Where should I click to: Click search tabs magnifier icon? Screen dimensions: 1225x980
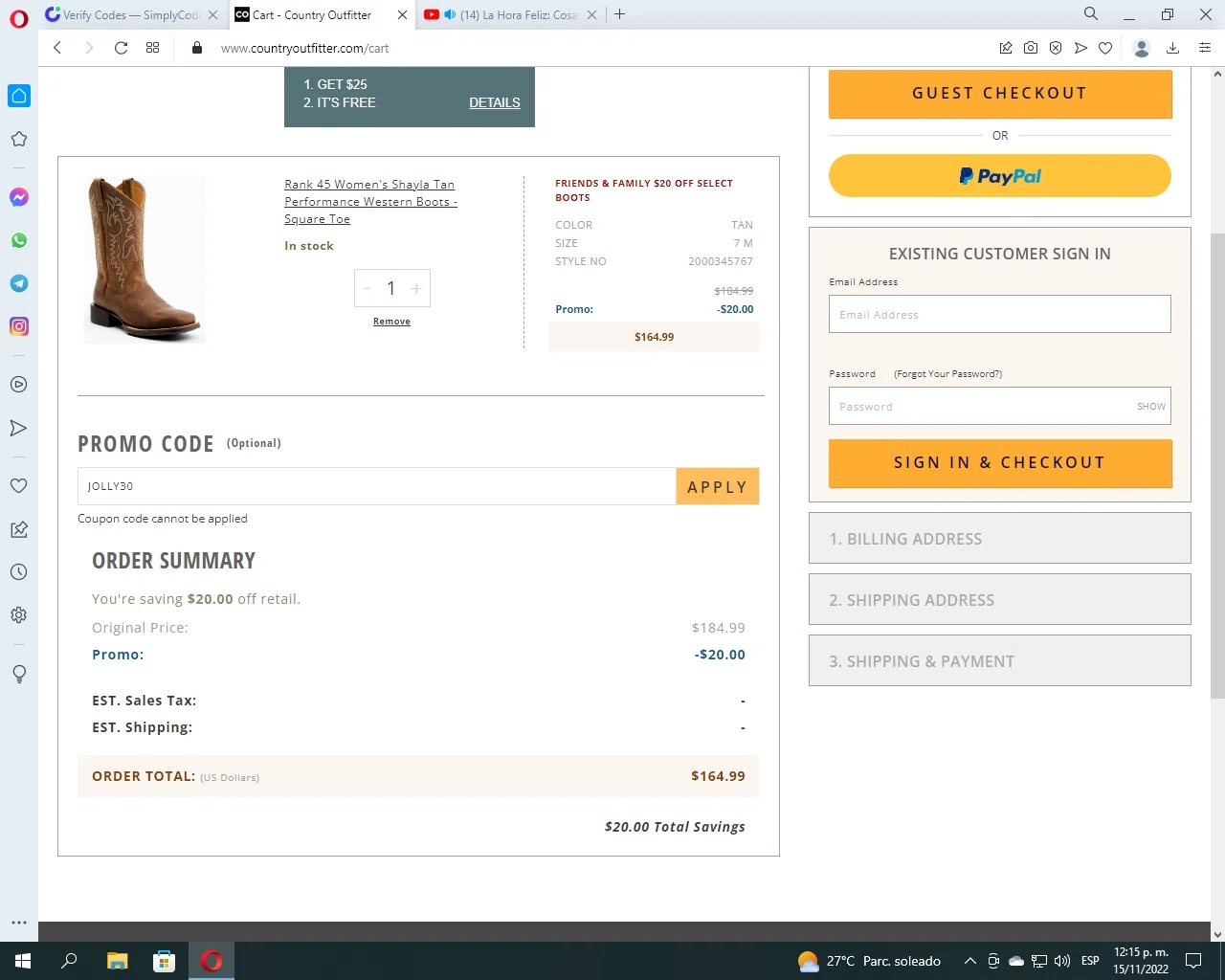[x=1091, y=14]
